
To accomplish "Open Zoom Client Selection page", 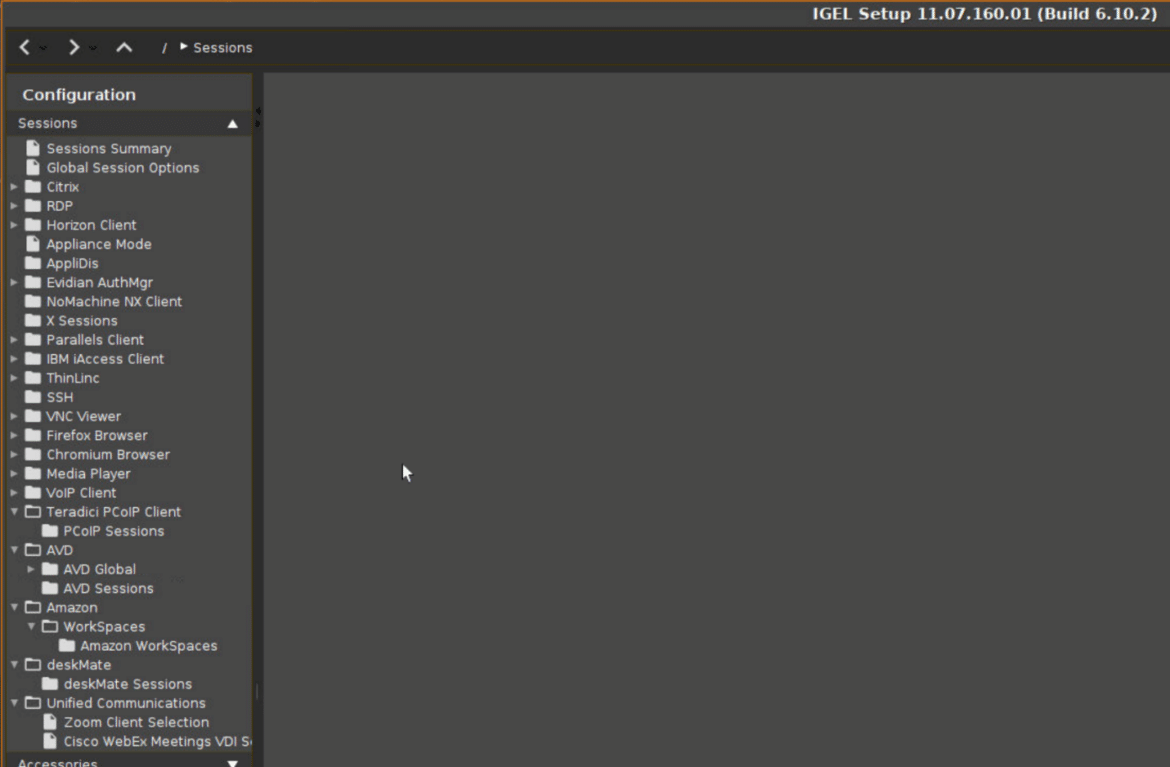I will (126, 721).
